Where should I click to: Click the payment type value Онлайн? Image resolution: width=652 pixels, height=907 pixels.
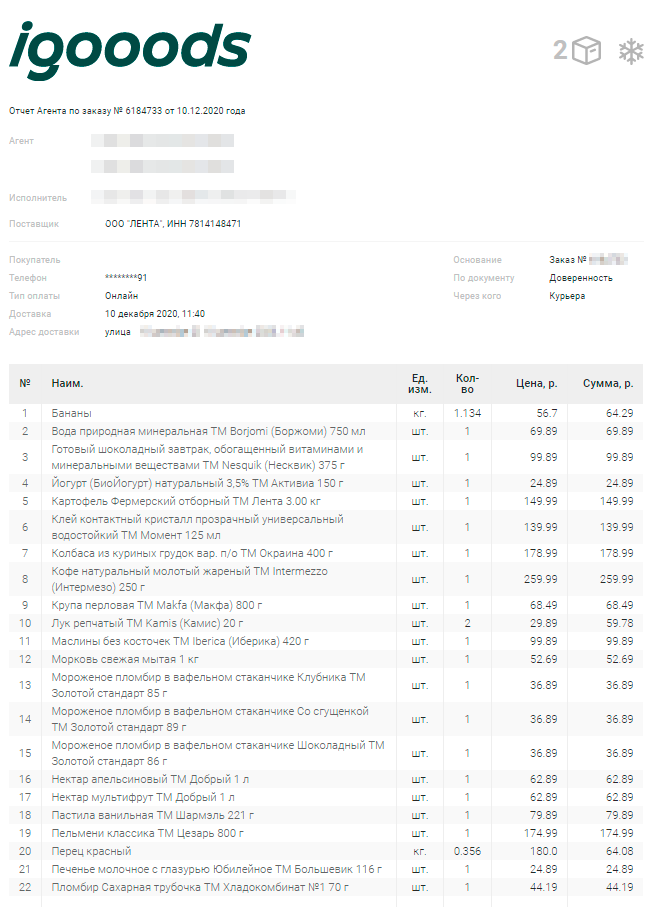click(121, 296)
